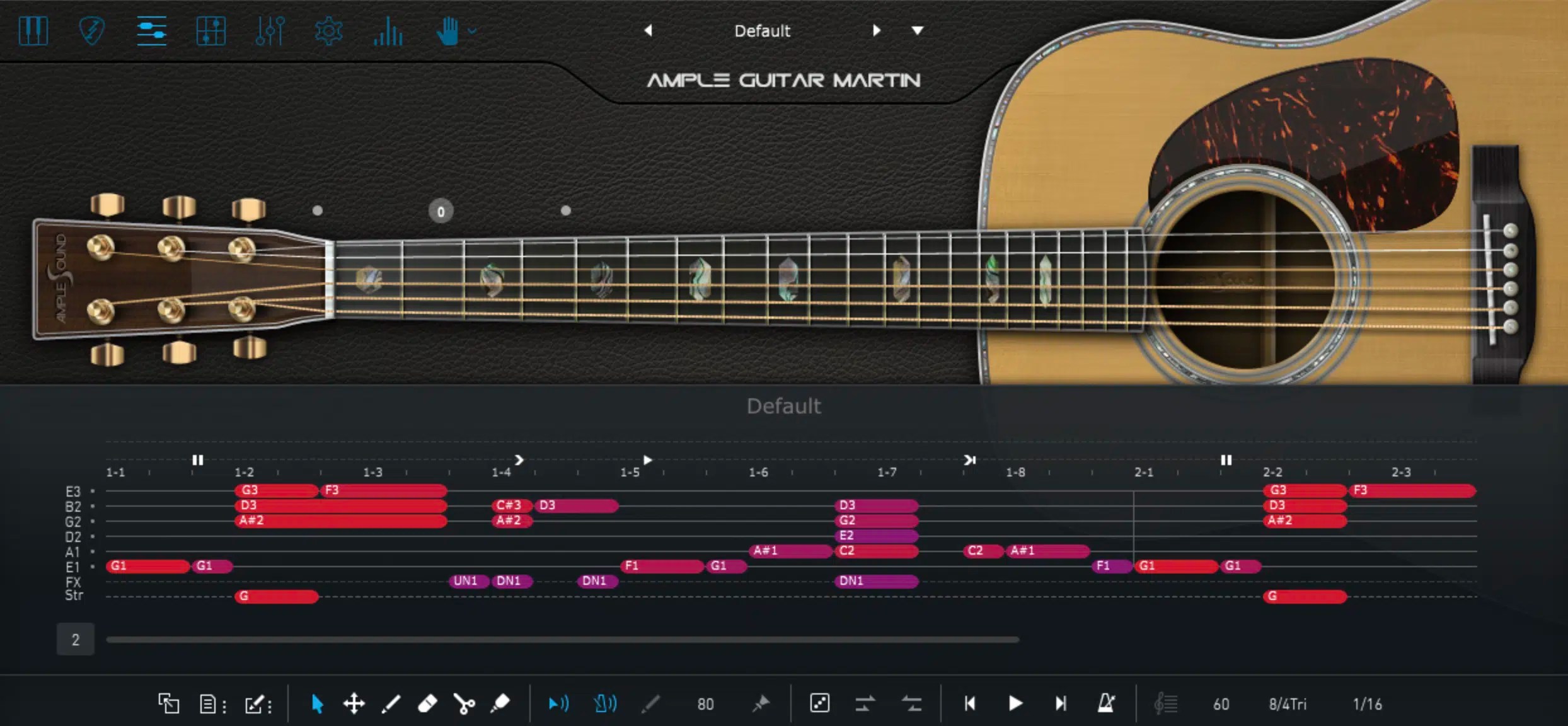The height and width of the screenshot is (726, 1568).
Task: Open the keyboard panel icon
Action: click(x=33, y=30)
